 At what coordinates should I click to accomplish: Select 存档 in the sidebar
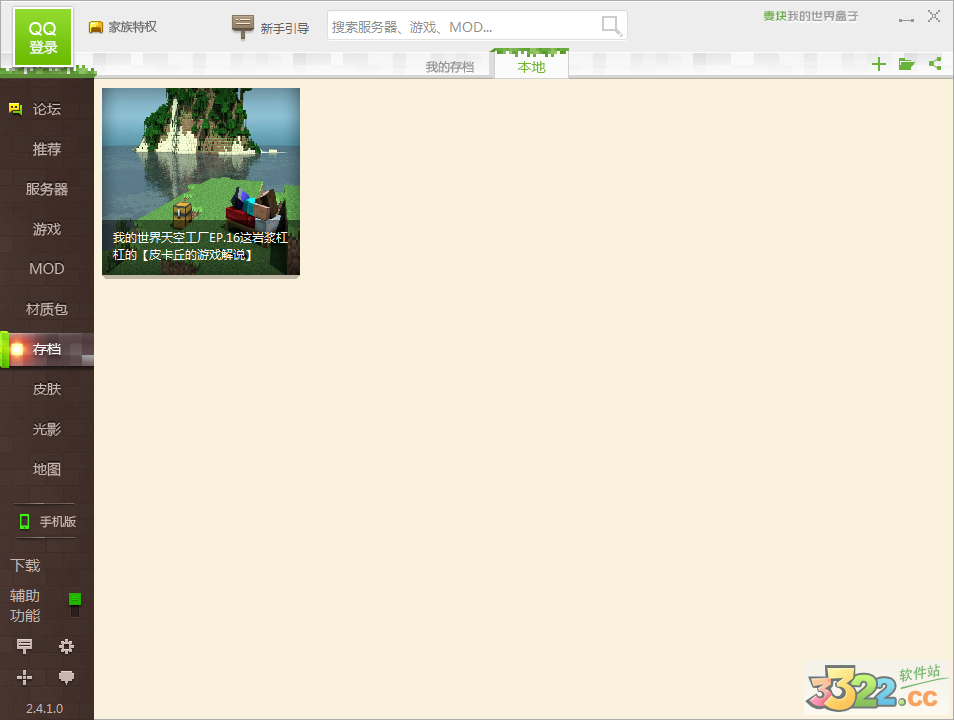click(x=47, y=349)
